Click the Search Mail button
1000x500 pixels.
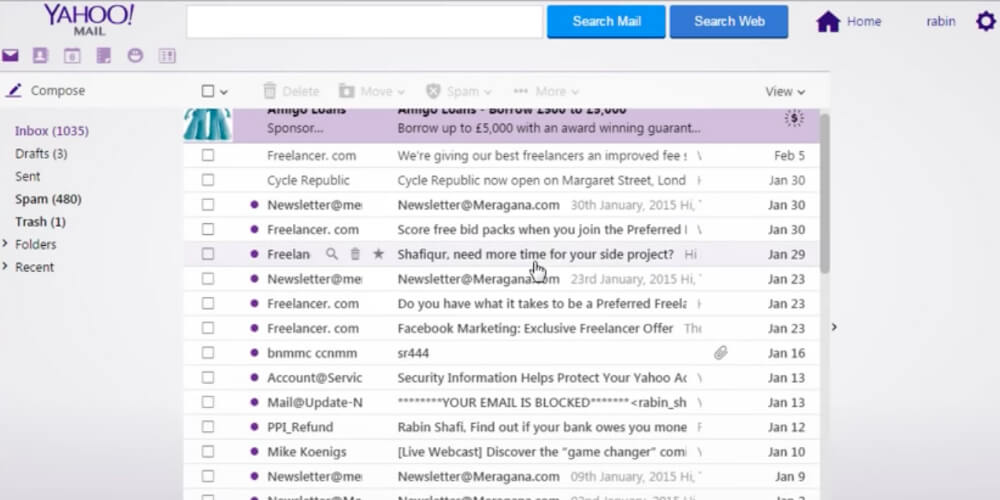pyautogui.click(x=606, y=22)
